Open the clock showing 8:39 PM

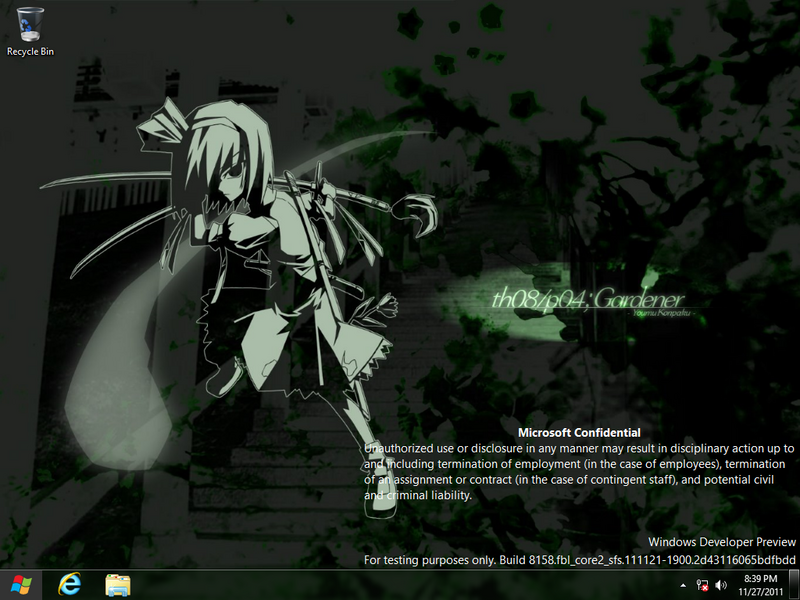pyautogui.click(x=760, y=585)
